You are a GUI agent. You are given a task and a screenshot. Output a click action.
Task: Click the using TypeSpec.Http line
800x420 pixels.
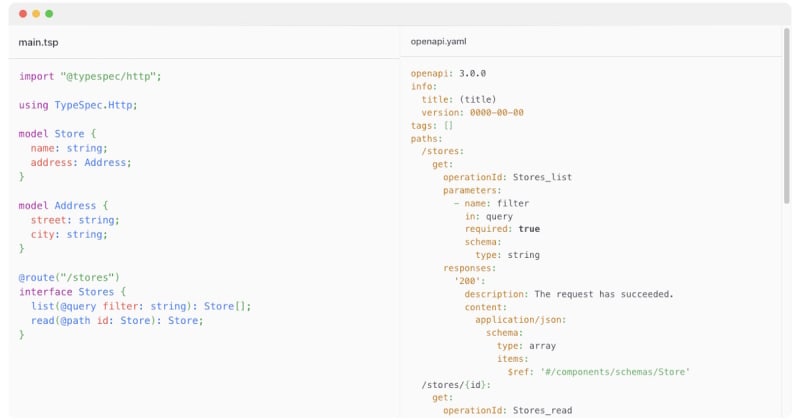[x=78, y=105]
